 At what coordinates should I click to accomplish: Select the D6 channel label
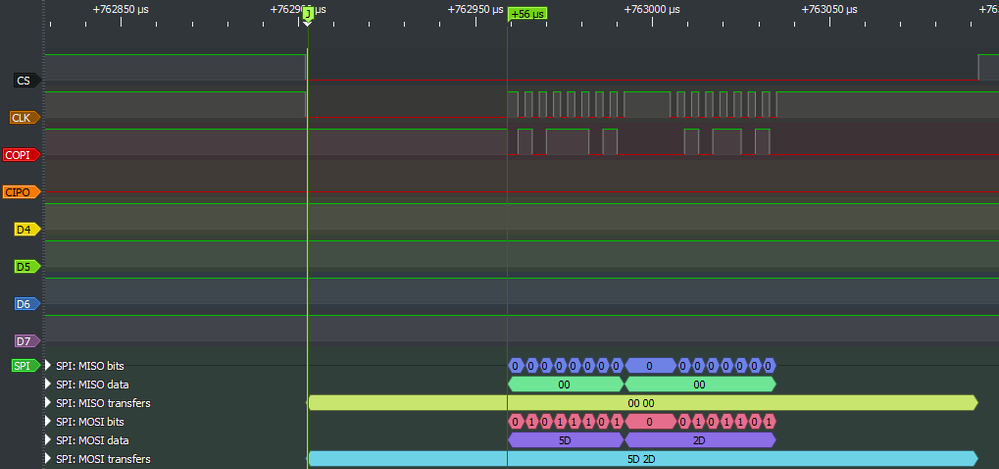(x=27, y=304)
